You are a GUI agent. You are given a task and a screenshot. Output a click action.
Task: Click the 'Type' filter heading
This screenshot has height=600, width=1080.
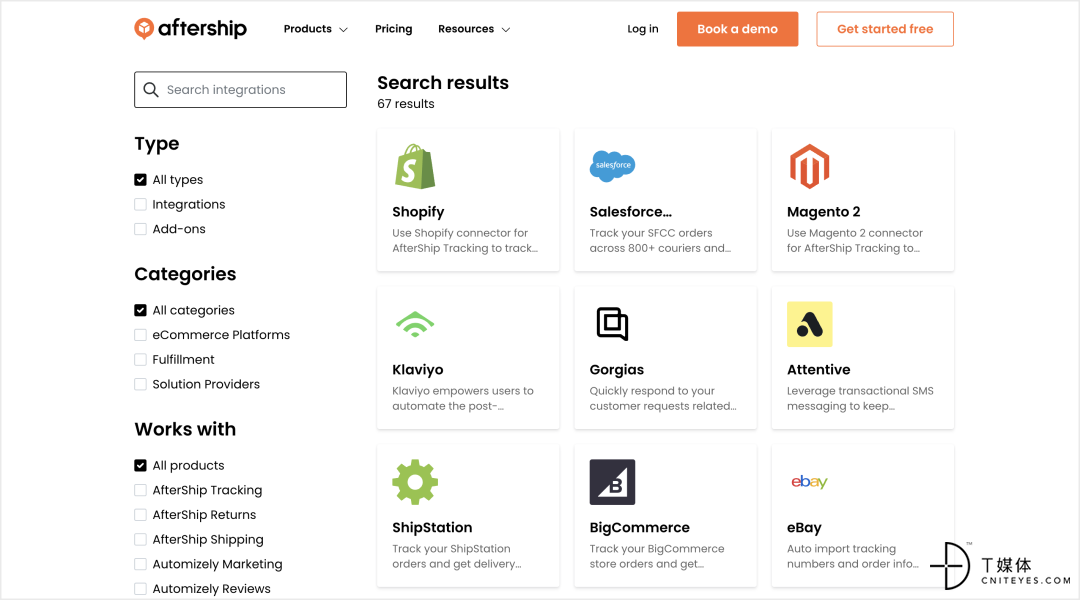[157, 144]
